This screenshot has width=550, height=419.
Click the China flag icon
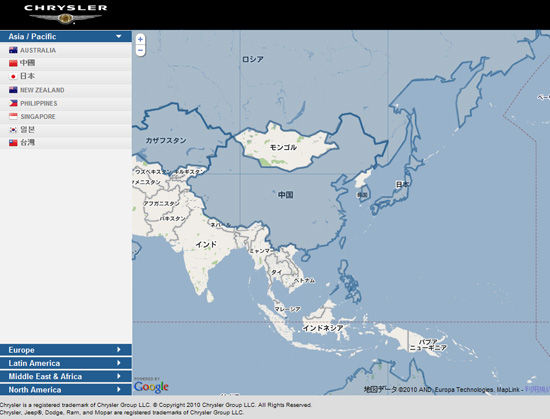coord(13,63)
